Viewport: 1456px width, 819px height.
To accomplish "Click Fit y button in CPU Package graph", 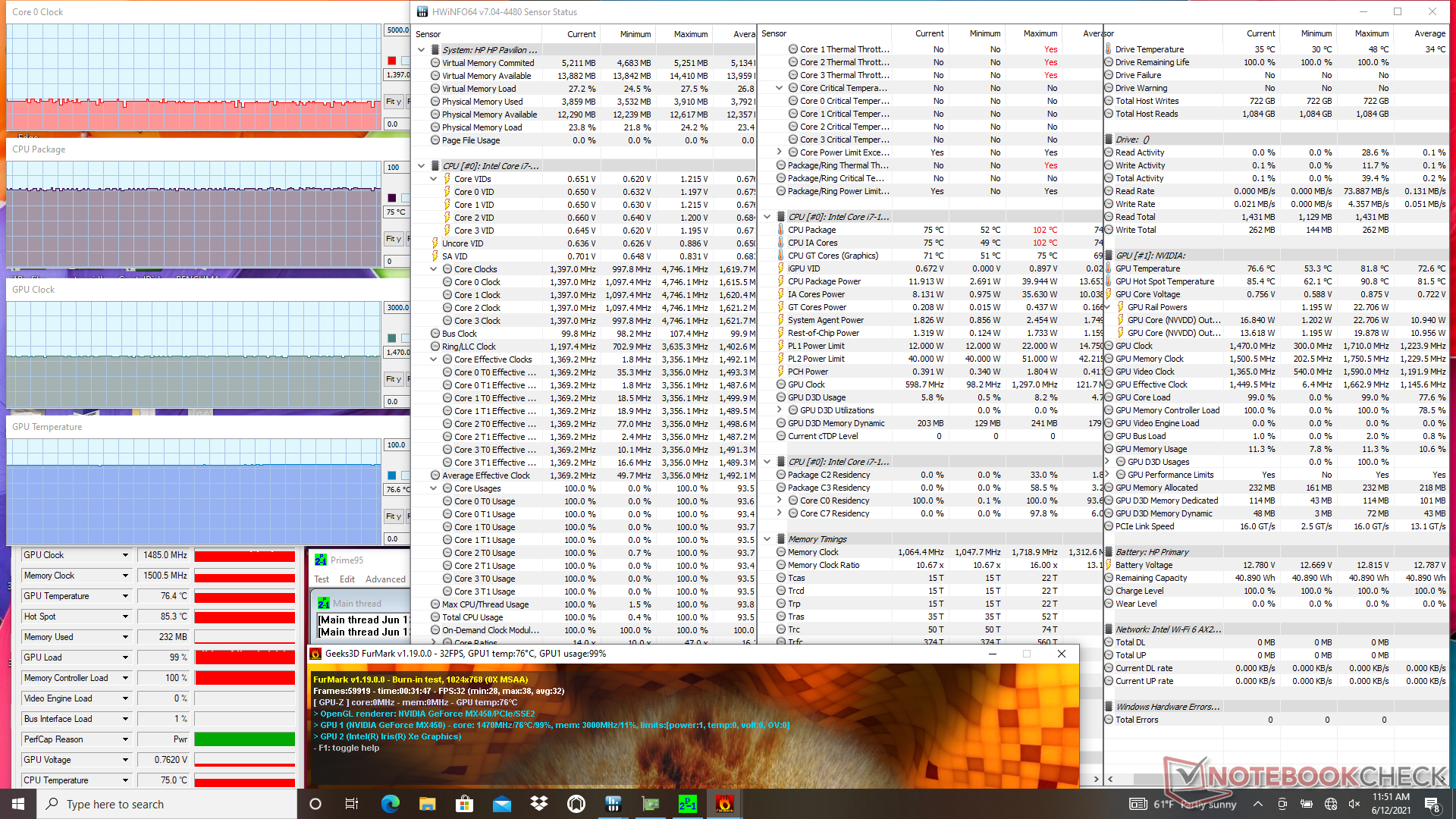I will (x=394, y=239).
